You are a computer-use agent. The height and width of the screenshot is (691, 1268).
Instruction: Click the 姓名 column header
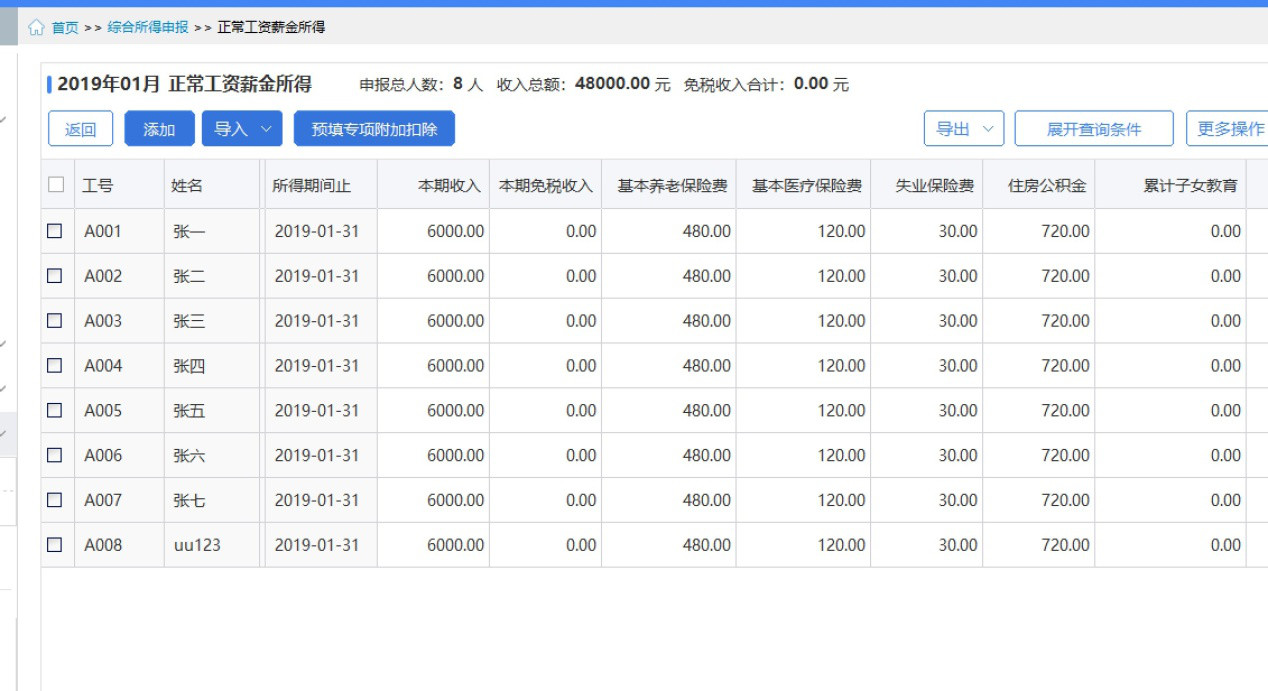[212, 185]
